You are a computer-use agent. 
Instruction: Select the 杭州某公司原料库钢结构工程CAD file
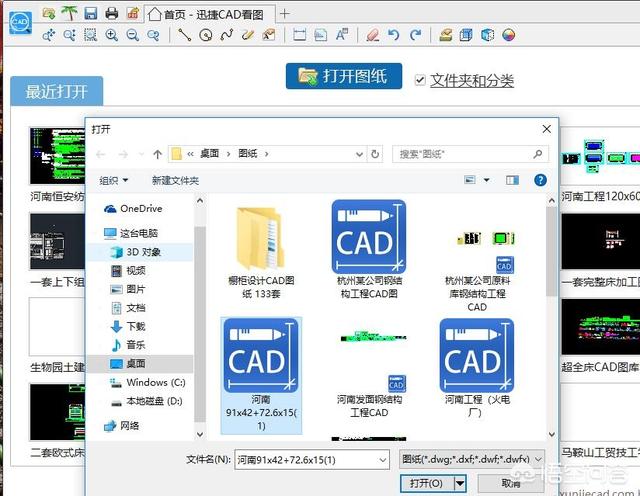[477, 271]
